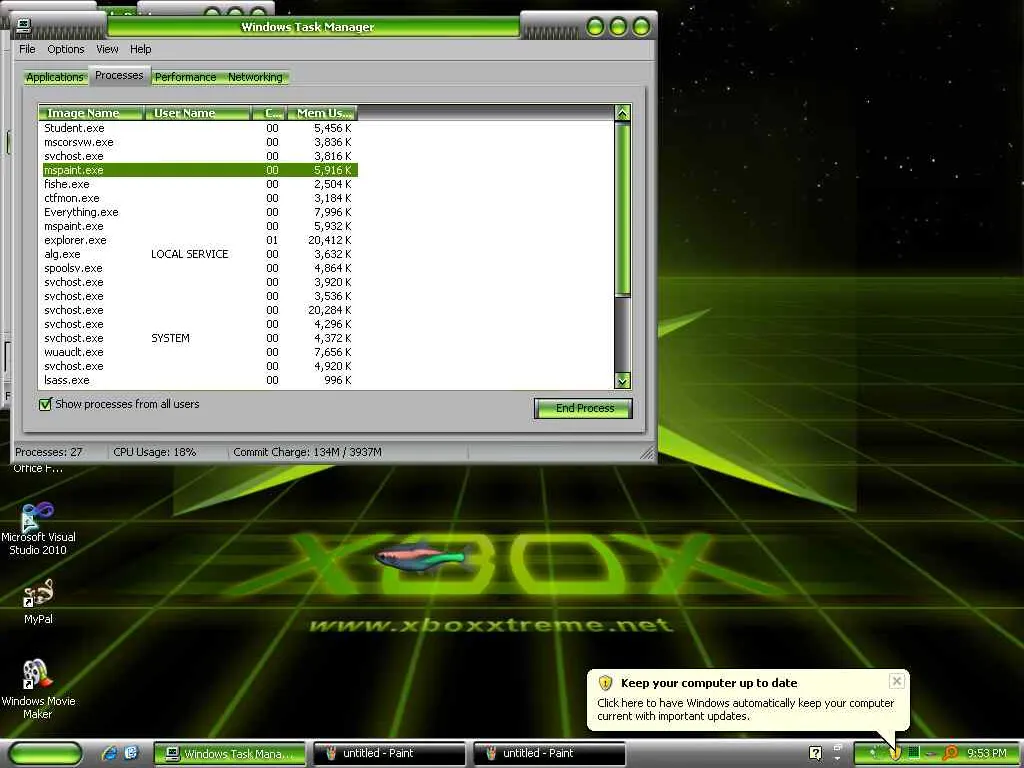The height and width of the screenshot is (768, 1024).
Task: Sort by the Mem Usage column header
Action: [323, 113]
